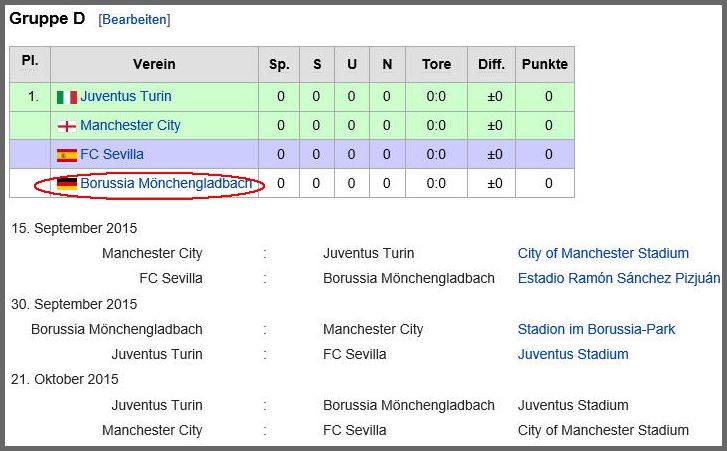
Task: Click the Spanish flag icon beside FC Sevilla
Action: point(67,155)
